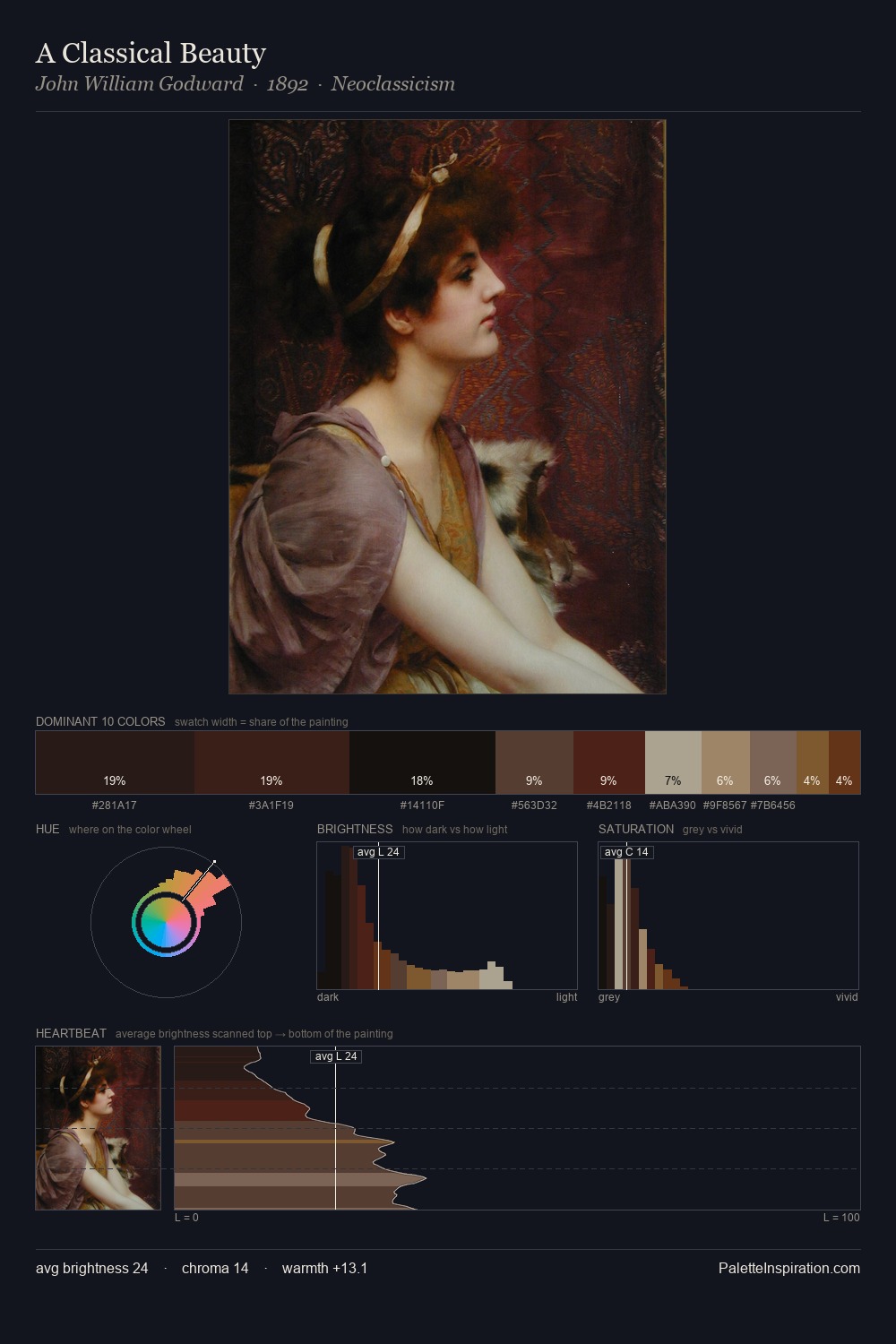Choose the #563D32 9% swatch
The width and height of the screenshot is (896, 1344).
[x=534, y=762]
